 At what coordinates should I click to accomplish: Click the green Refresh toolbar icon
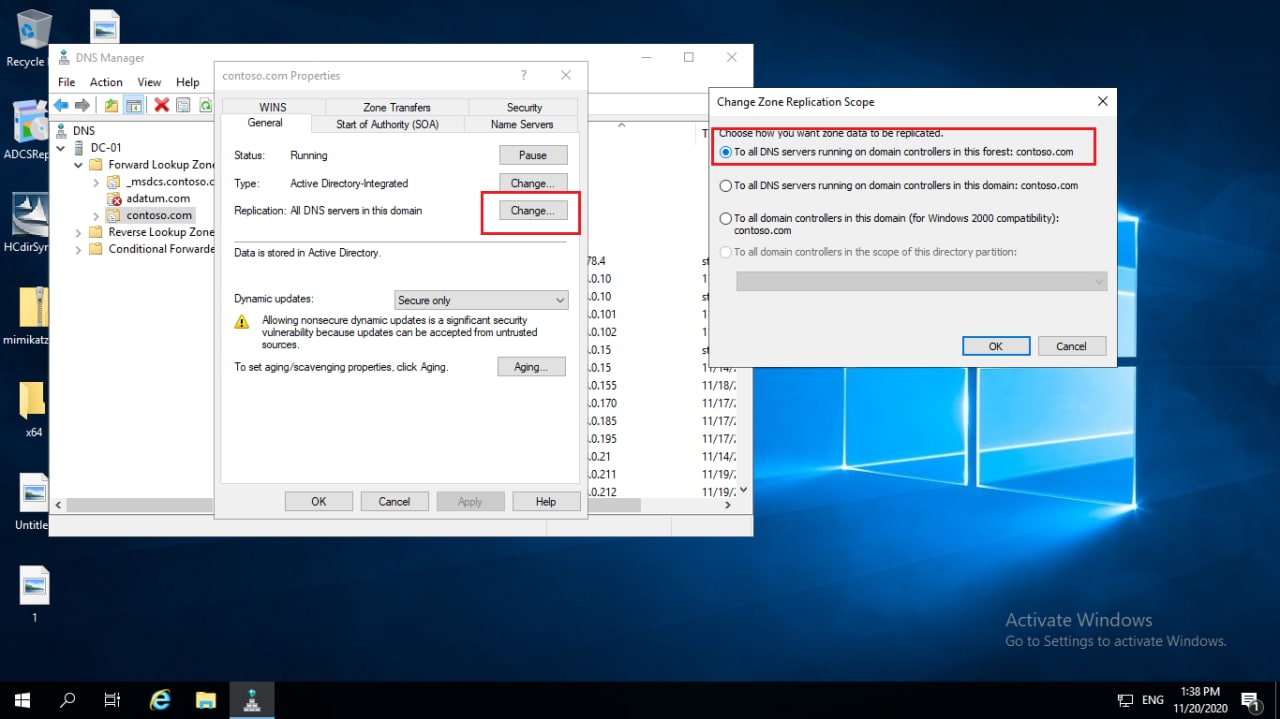[205, 105]
